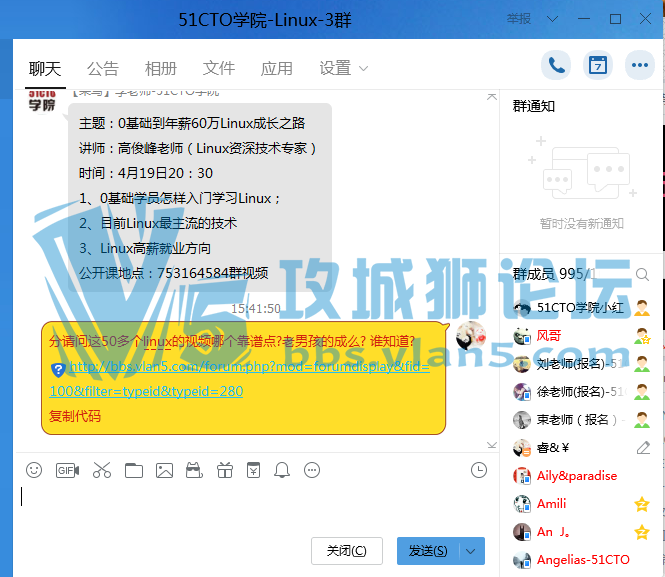Insert a picture into the message

pyautogui.click(x=164, y=471)
